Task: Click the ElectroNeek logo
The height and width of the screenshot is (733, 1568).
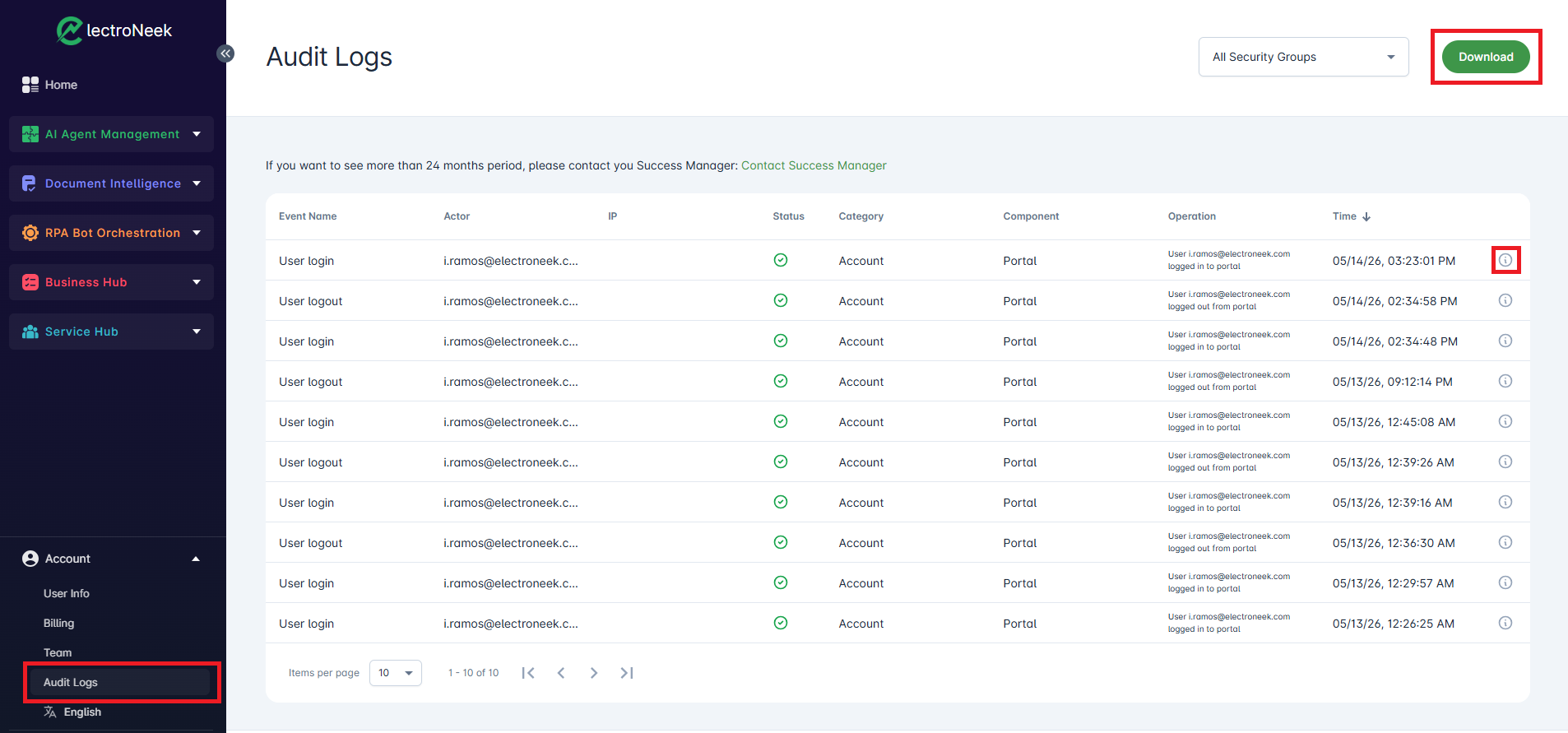Action: pyautogui.click(x=114, y=30)
